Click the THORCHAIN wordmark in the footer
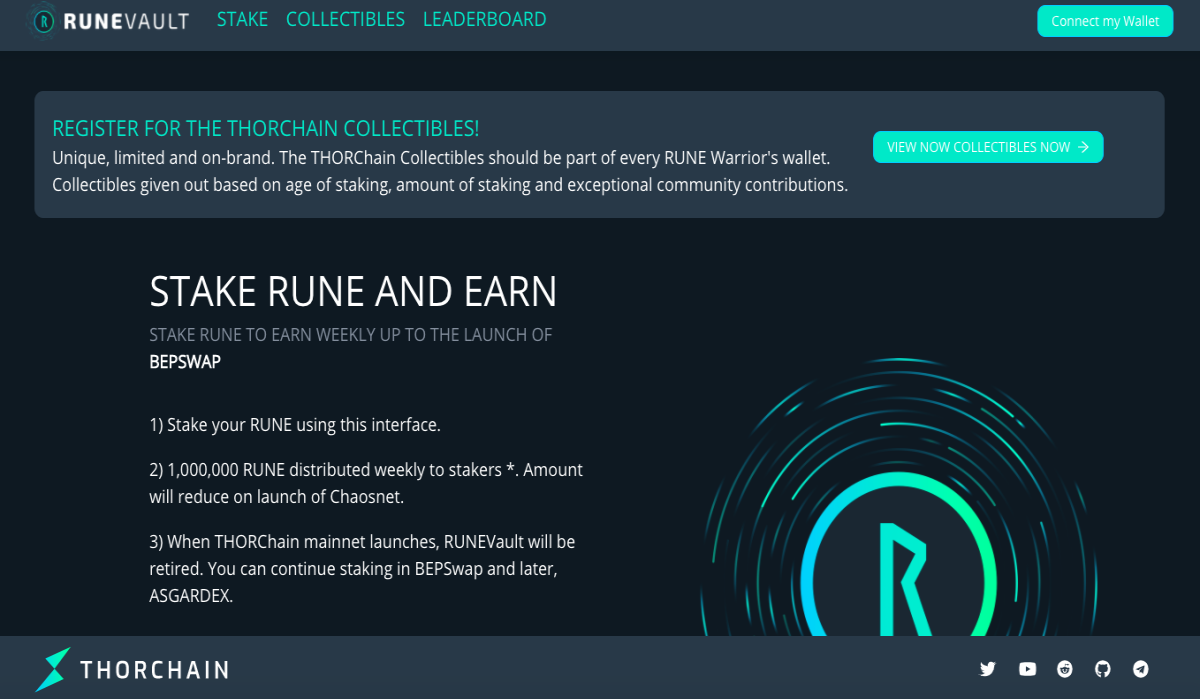This screenshot has height=699, width=1200. (154, 669)
